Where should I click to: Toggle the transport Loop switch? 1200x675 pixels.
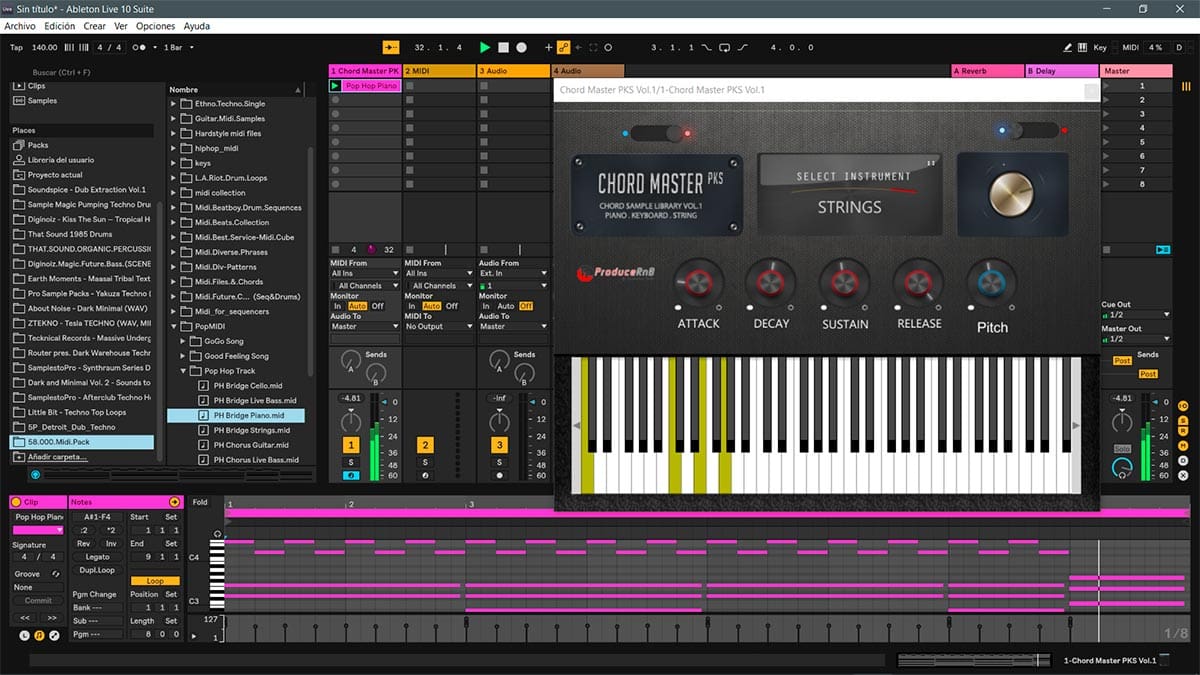tap(725, 47)
